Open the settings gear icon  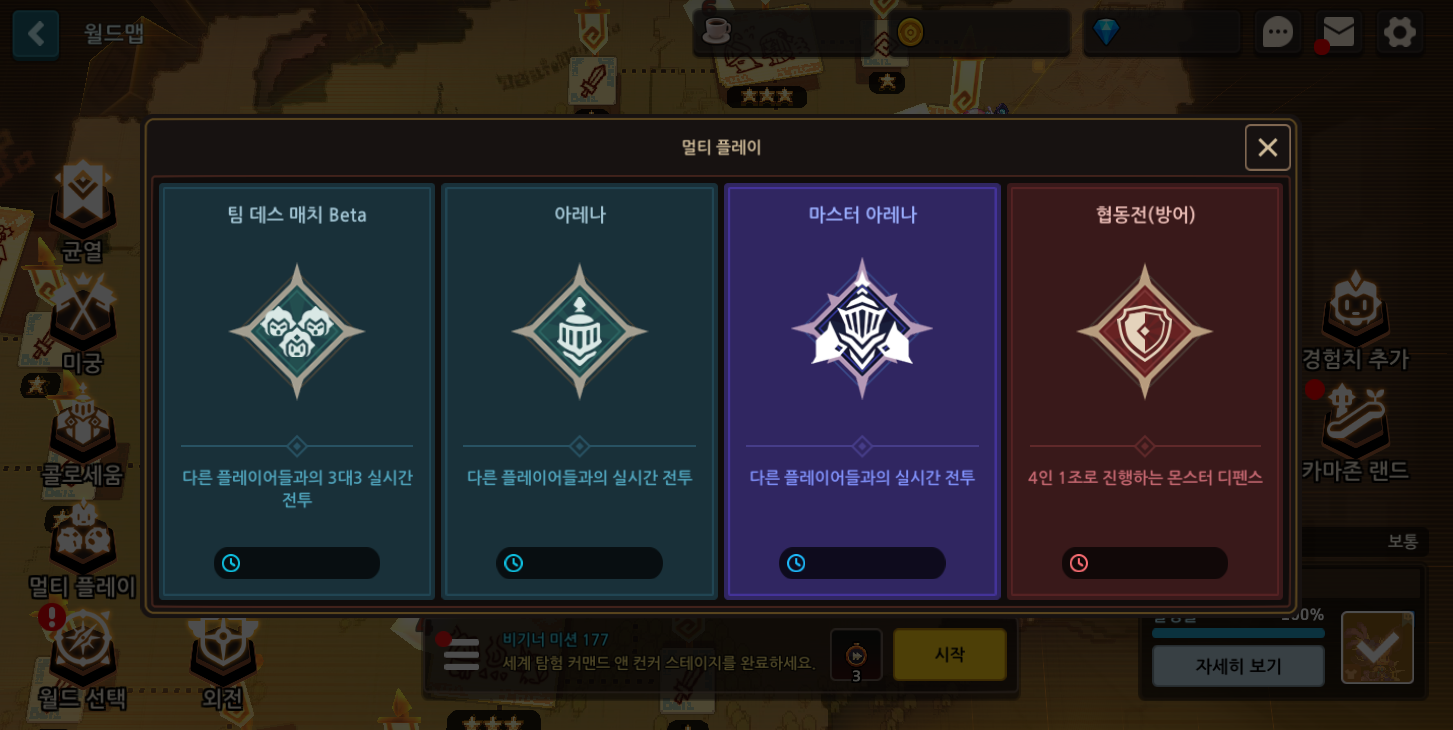pyautogui.click(x=1399, y=32)
